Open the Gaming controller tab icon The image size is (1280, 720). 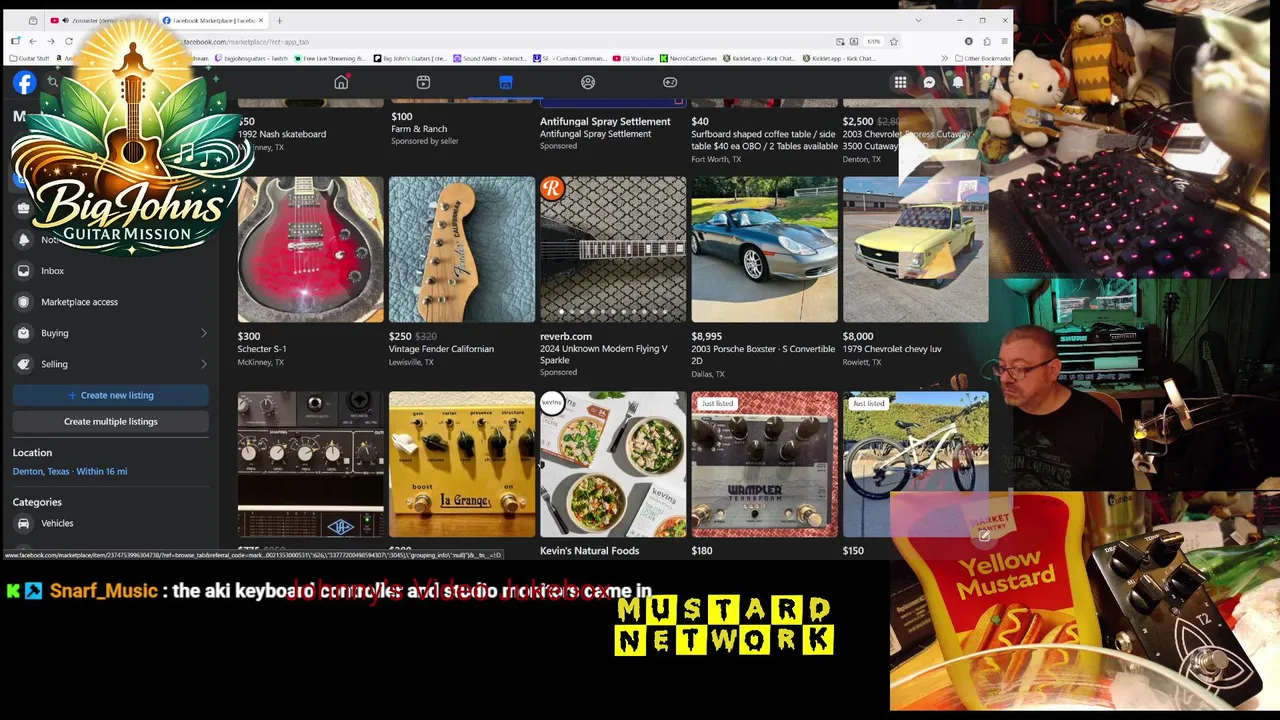coord(670,82)
